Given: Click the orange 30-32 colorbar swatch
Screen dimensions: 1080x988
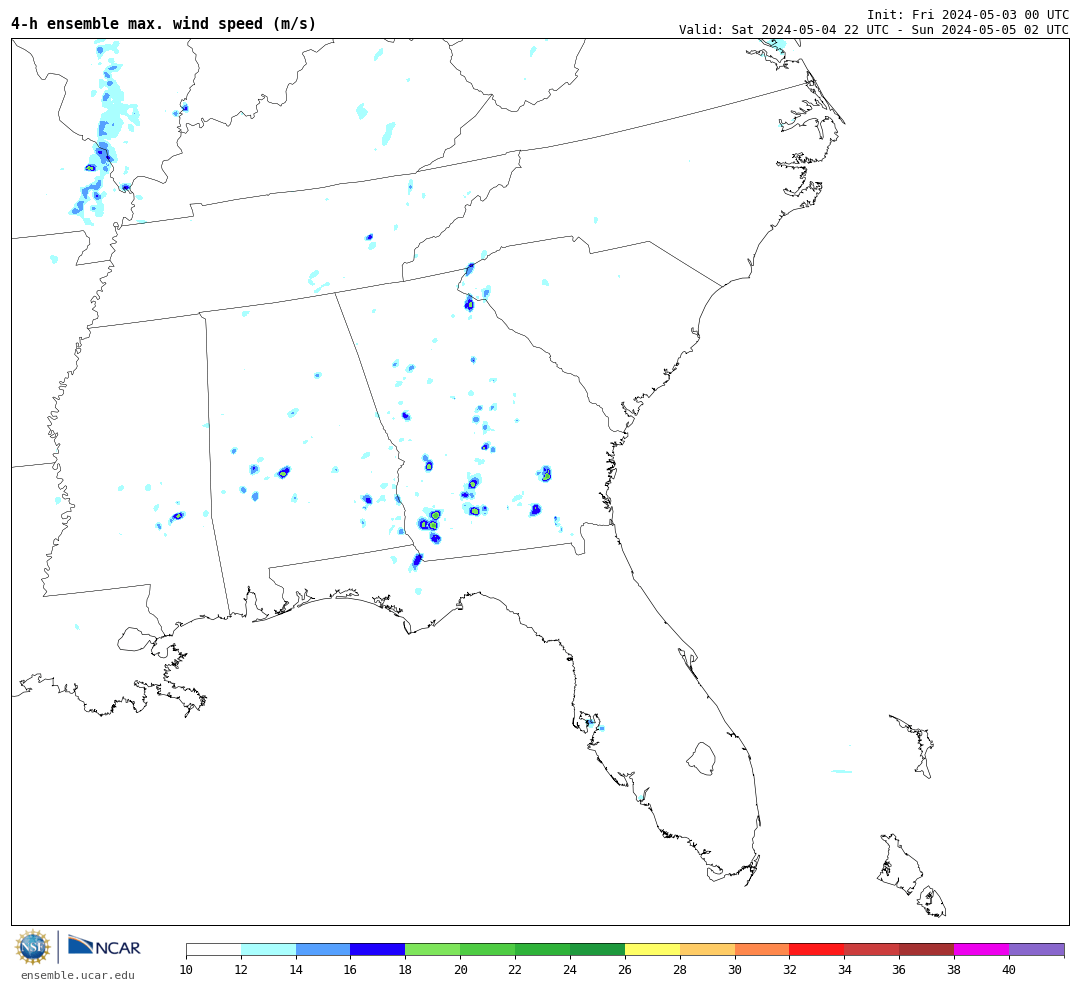Looking at the screenshot, I should pyautogui.click(x=762, y=949).
